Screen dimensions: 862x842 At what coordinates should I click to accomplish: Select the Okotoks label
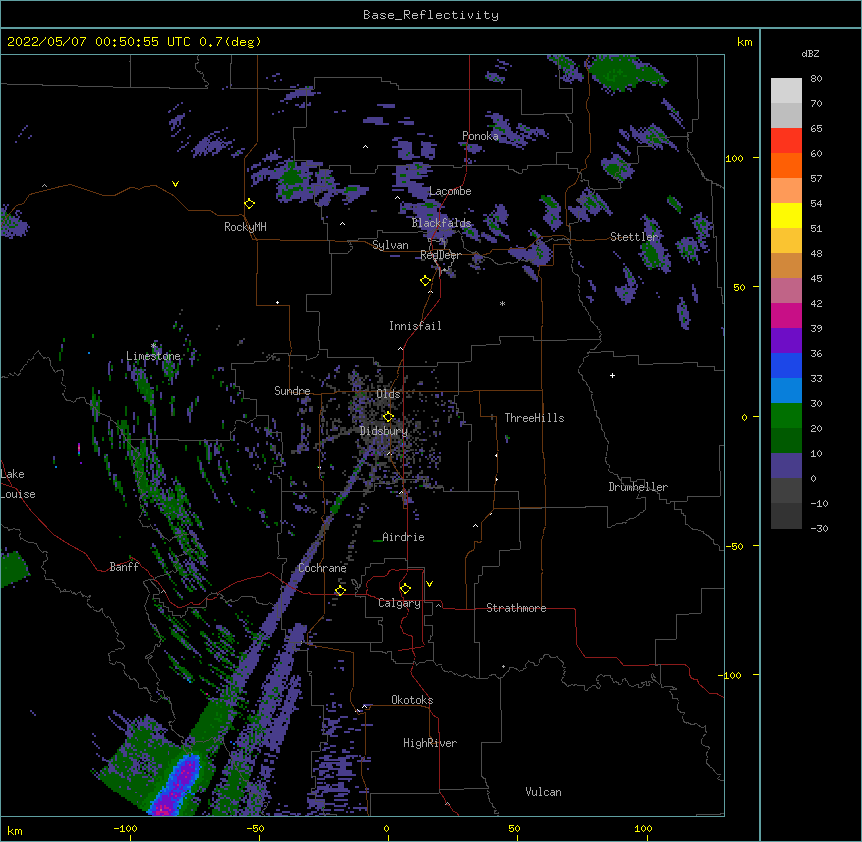(x=412, y=700)
